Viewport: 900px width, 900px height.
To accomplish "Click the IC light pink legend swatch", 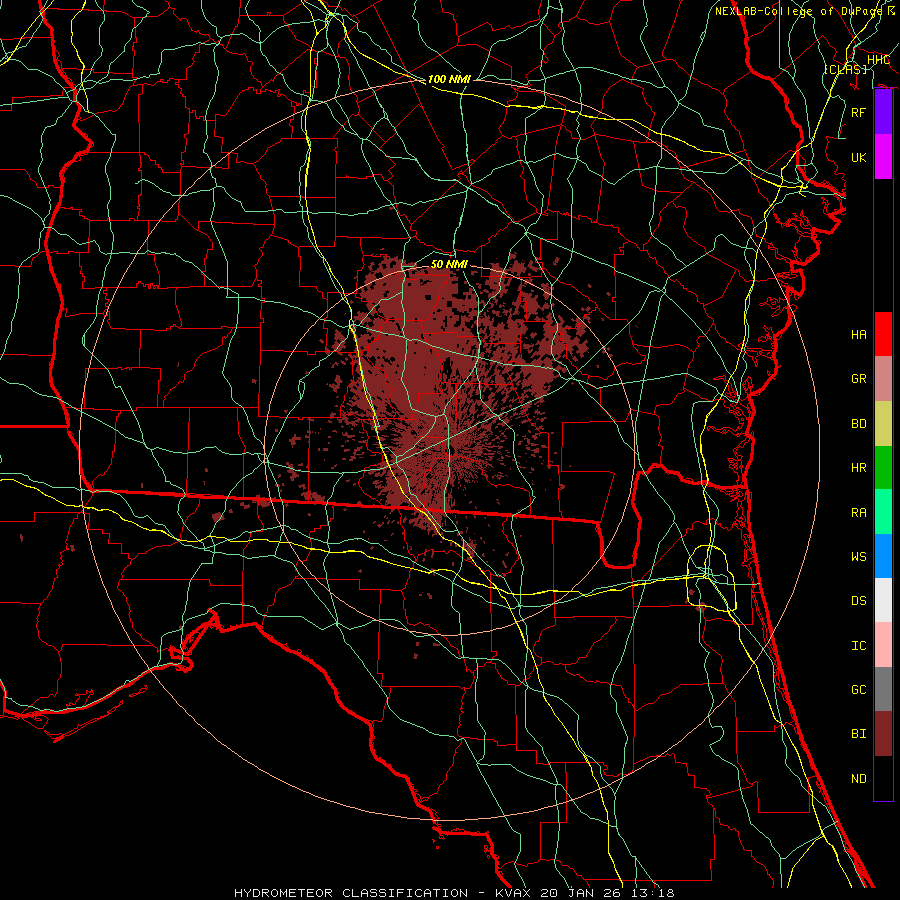I will [x=883, y=645].
